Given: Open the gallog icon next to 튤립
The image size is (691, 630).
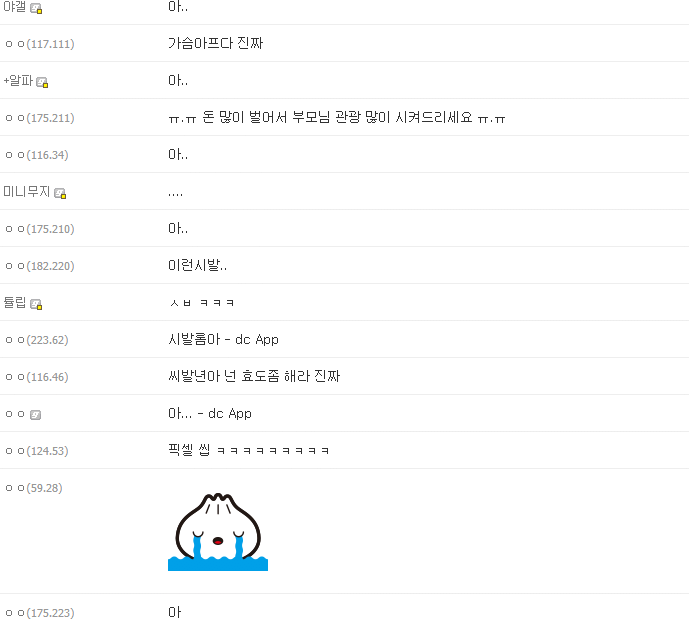Looking at the screenshot, I should [36, 304].
